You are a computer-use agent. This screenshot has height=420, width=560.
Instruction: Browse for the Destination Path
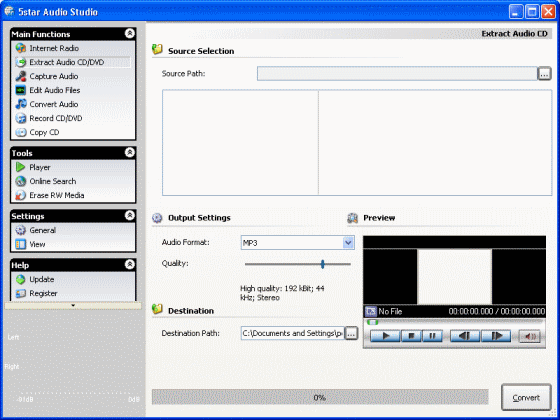click(351, 333)
